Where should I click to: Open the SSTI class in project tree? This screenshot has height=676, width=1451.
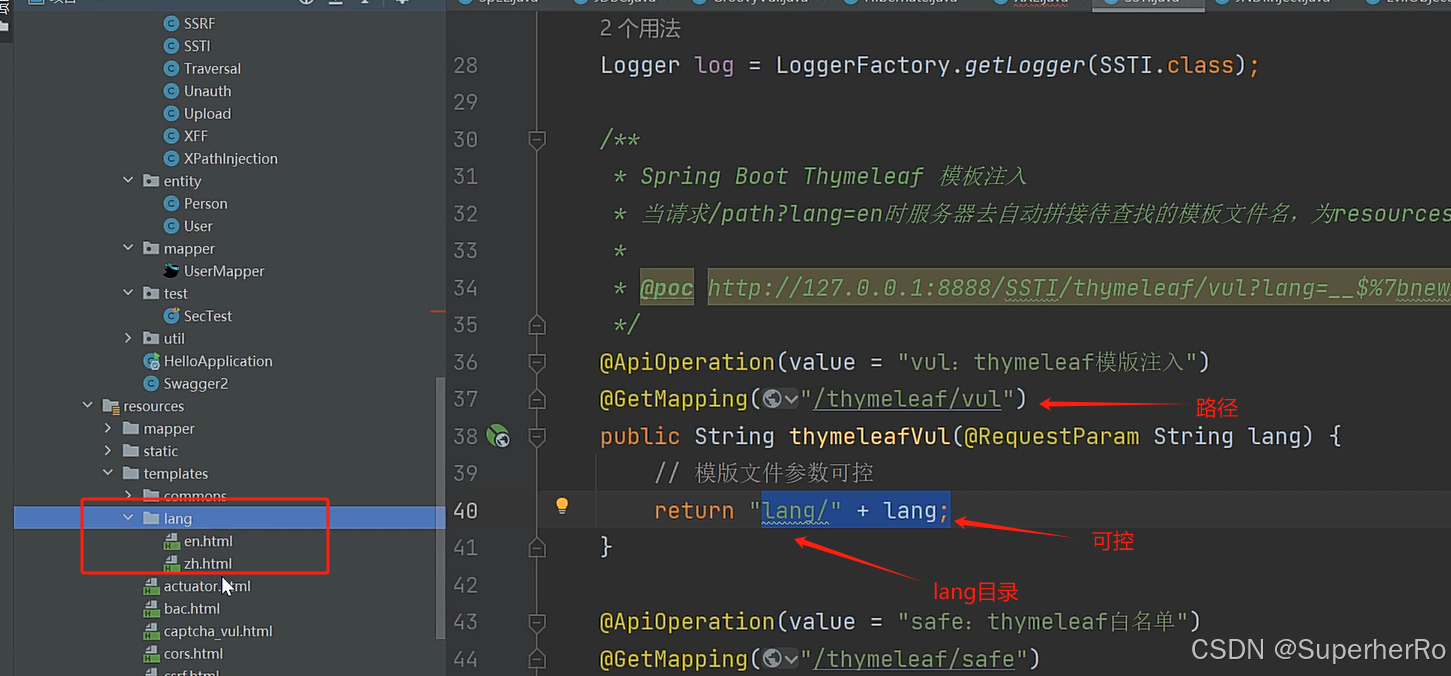pyautogui.click(x=197, y=46)
